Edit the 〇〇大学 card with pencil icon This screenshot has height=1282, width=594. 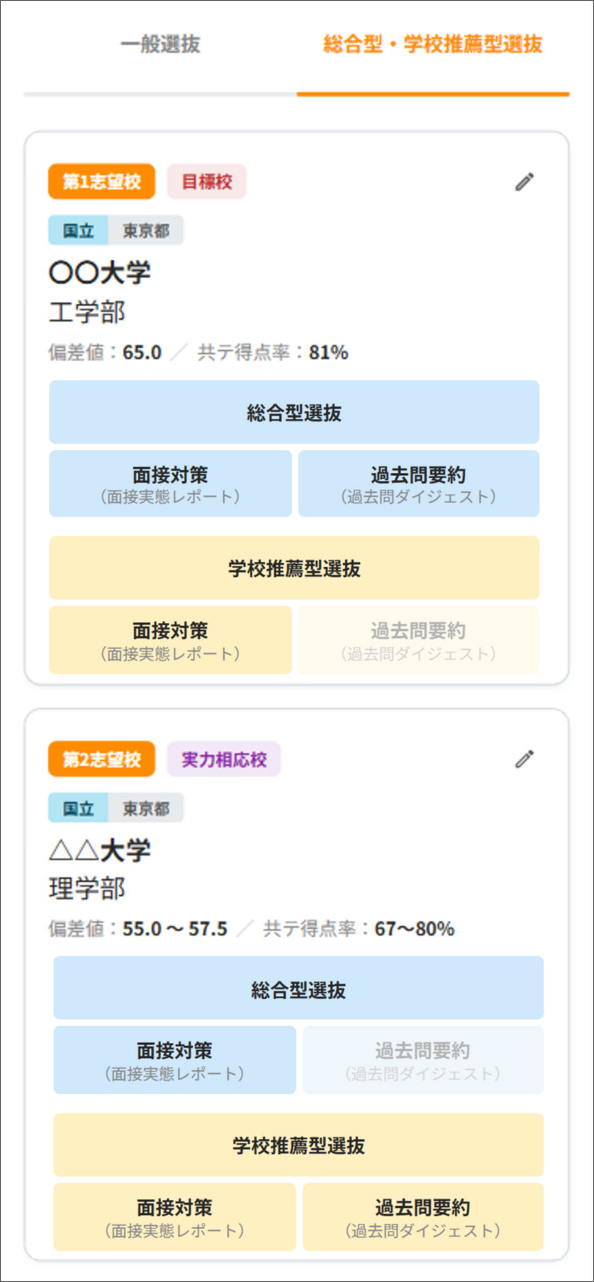(525, 182)
